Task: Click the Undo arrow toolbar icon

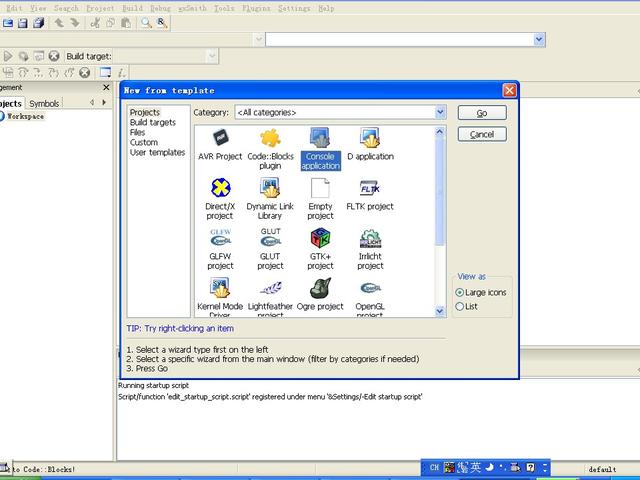Action: coord(59,23)
